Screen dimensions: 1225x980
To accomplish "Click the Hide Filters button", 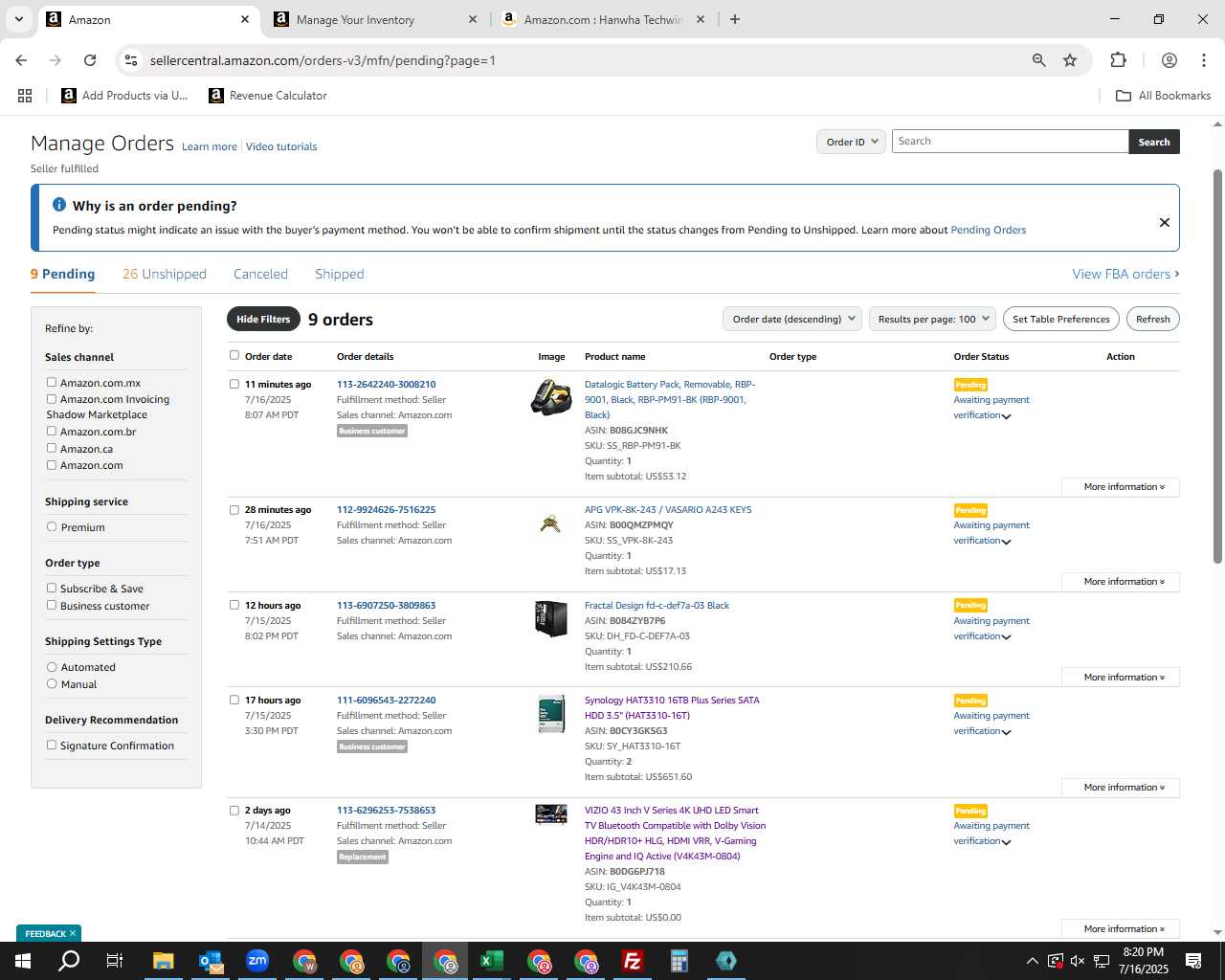I will 263,319.
